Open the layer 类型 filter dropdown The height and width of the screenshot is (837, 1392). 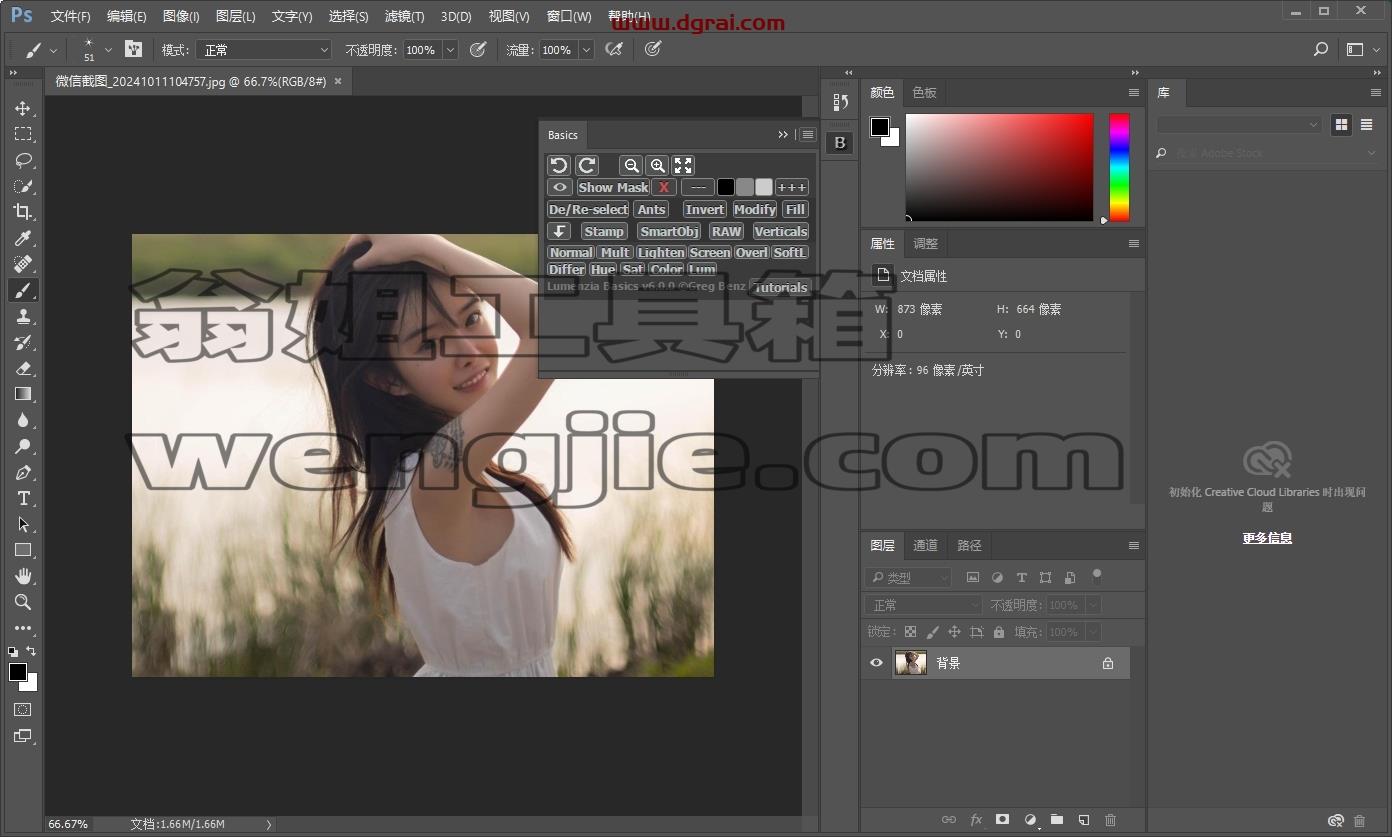coord(908,577)
